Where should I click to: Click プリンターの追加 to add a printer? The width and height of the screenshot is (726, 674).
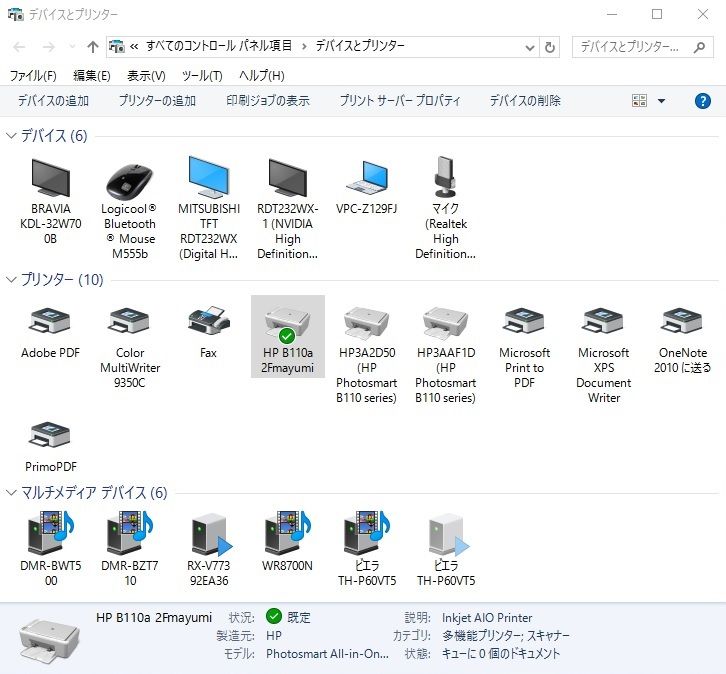157,100
